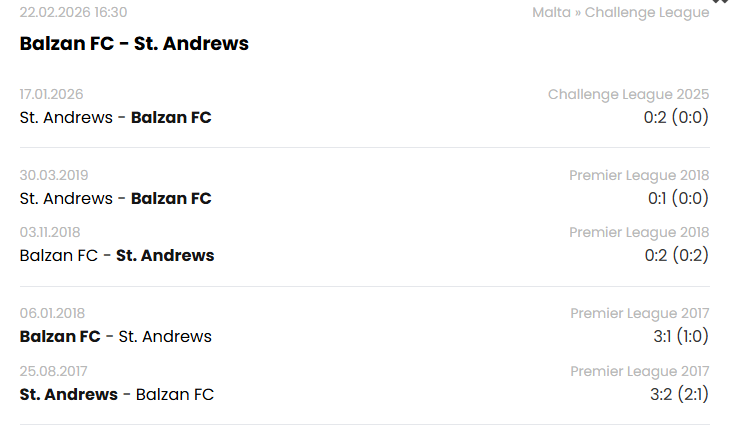Screen dimensions: 740x435
Task: Select the 30.03.2019 St. Andrews - Balzan FC match
Action: click(x=115, y=198)
